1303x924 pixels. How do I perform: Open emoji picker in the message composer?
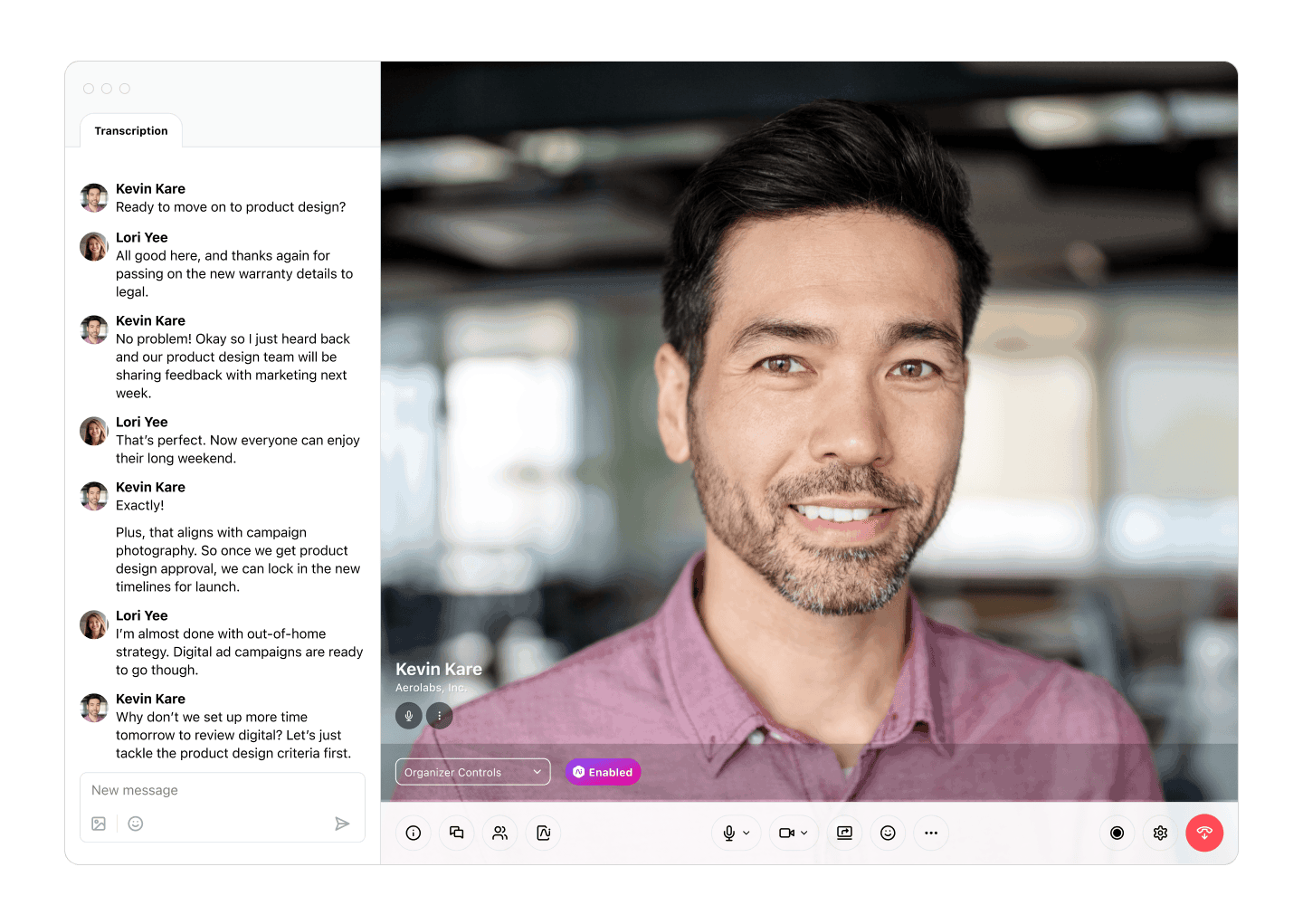tap(136, 824)
